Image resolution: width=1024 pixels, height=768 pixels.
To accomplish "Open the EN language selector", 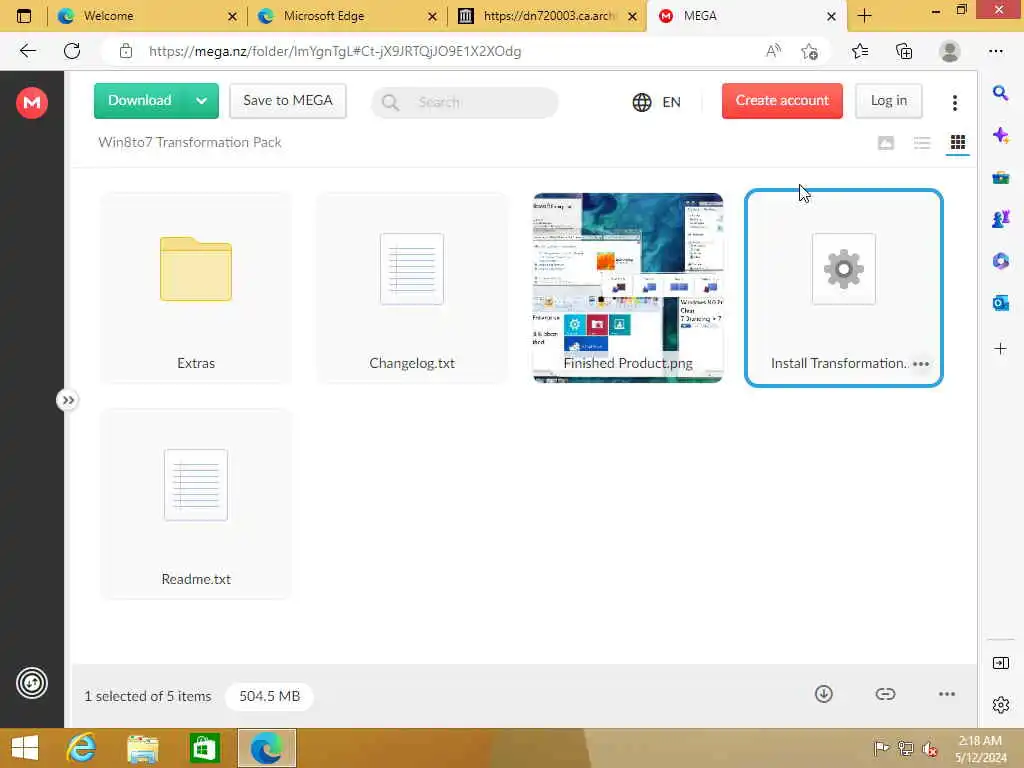I will pos(657,102).
